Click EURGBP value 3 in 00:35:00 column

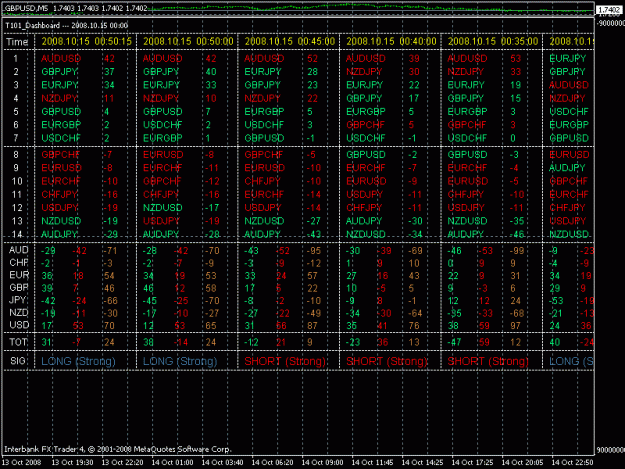click(x=513, y=112)
